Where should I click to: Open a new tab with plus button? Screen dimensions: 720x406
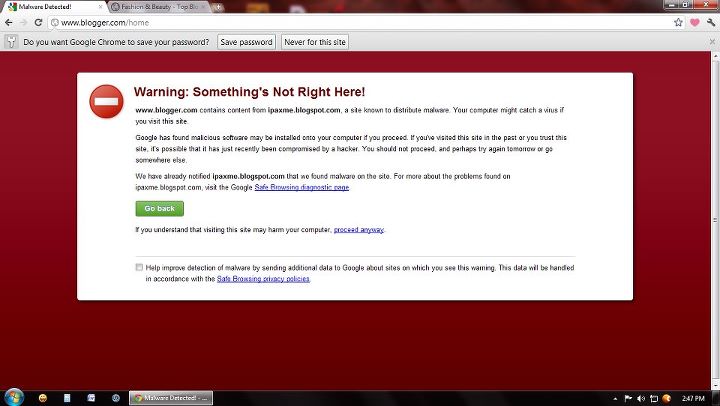219,7
